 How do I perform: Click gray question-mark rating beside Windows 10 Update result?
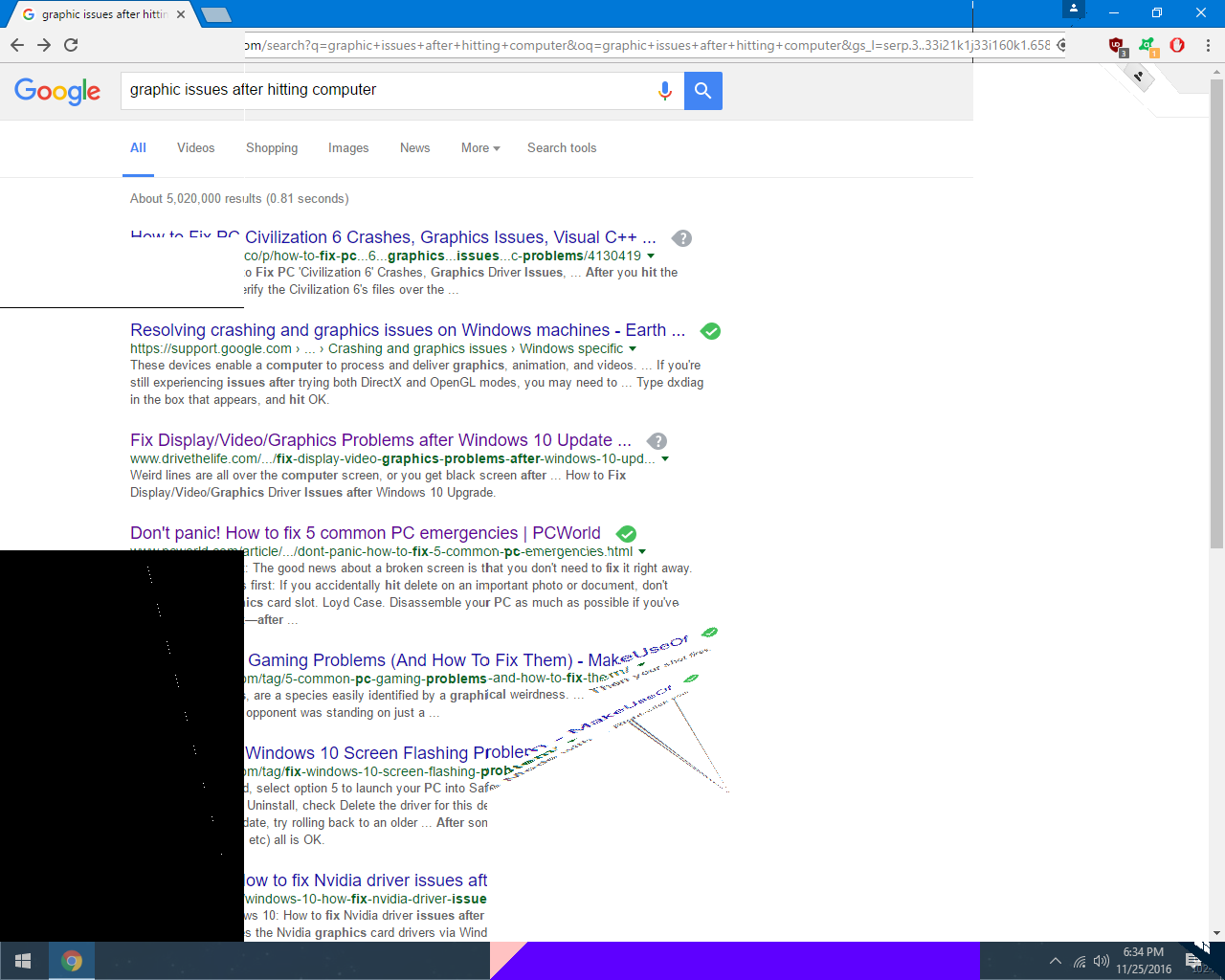click(x=657, y=441)
